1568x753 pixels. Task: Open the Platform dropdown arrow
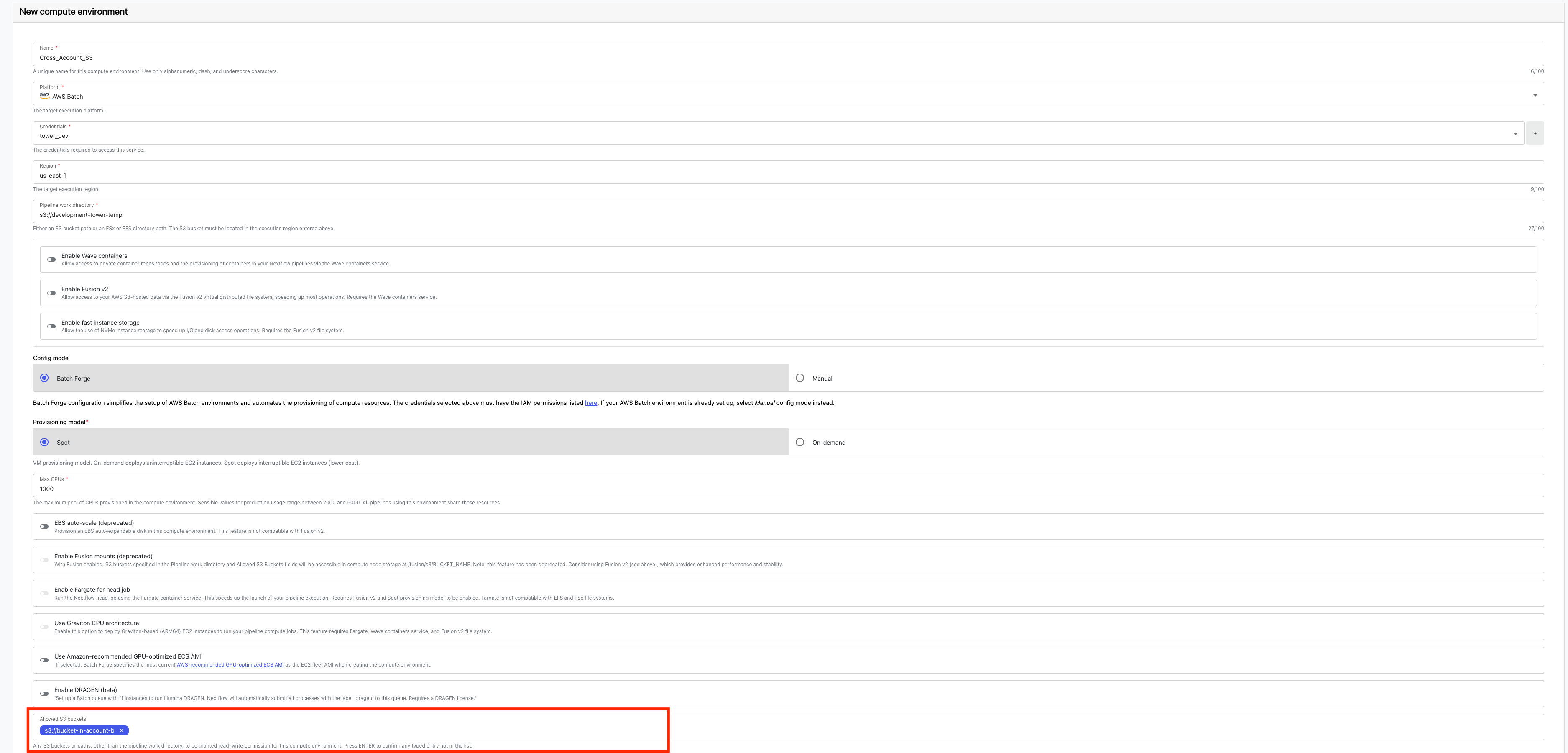(x=1535, y=95)
